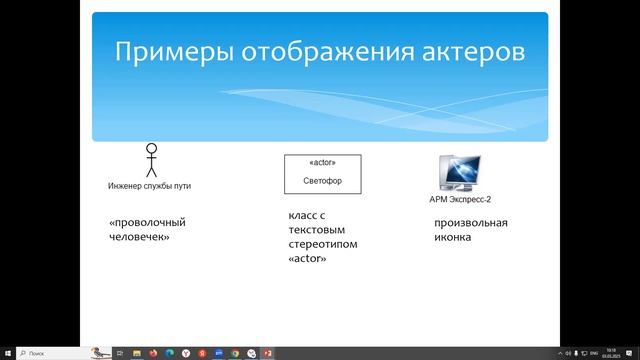The image size is (640, 360).
Task: Open the Zoom app from the taskbar
Action: point(219,353)
